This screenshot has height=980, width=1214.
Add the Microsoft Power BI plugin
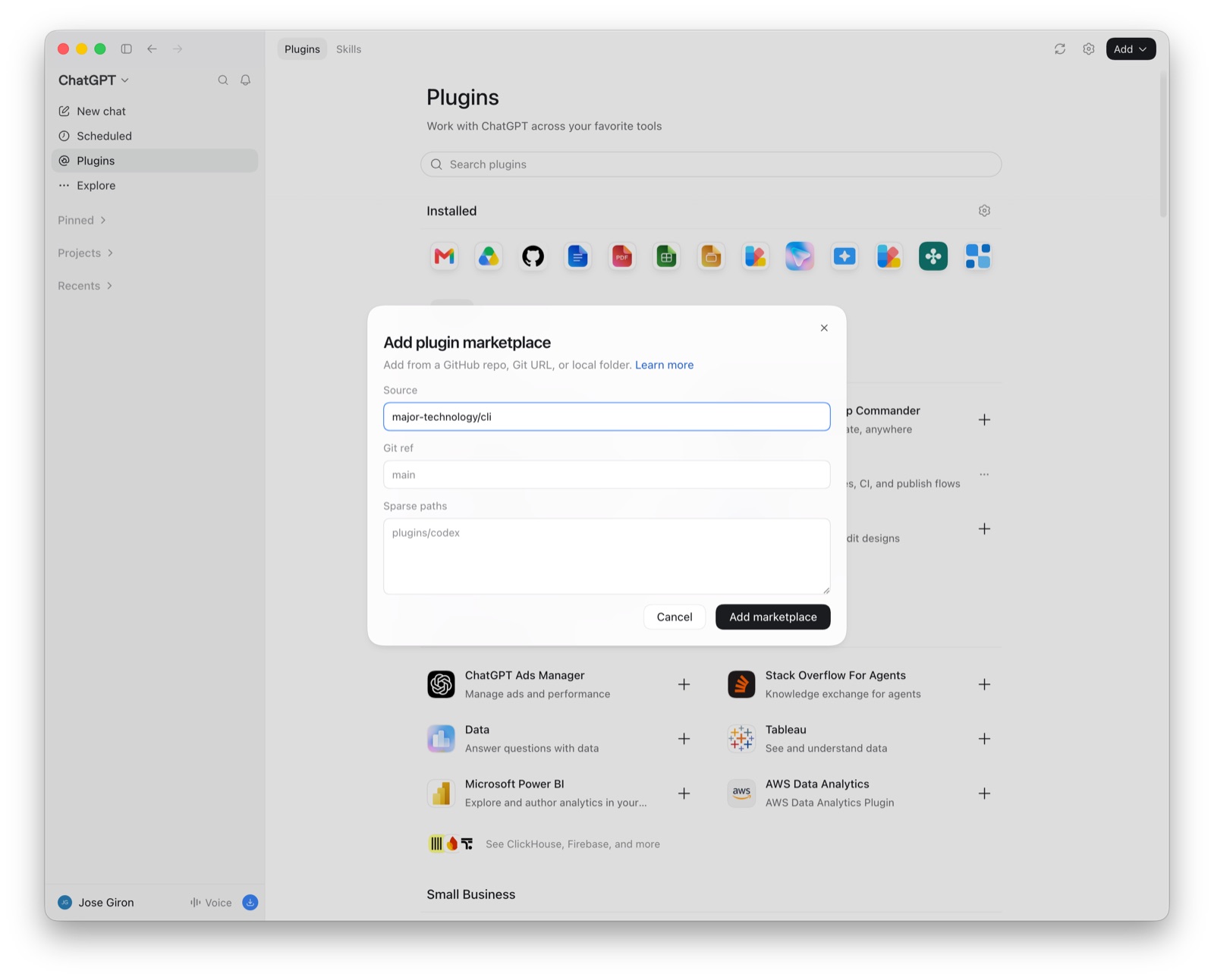pos(684,793)
